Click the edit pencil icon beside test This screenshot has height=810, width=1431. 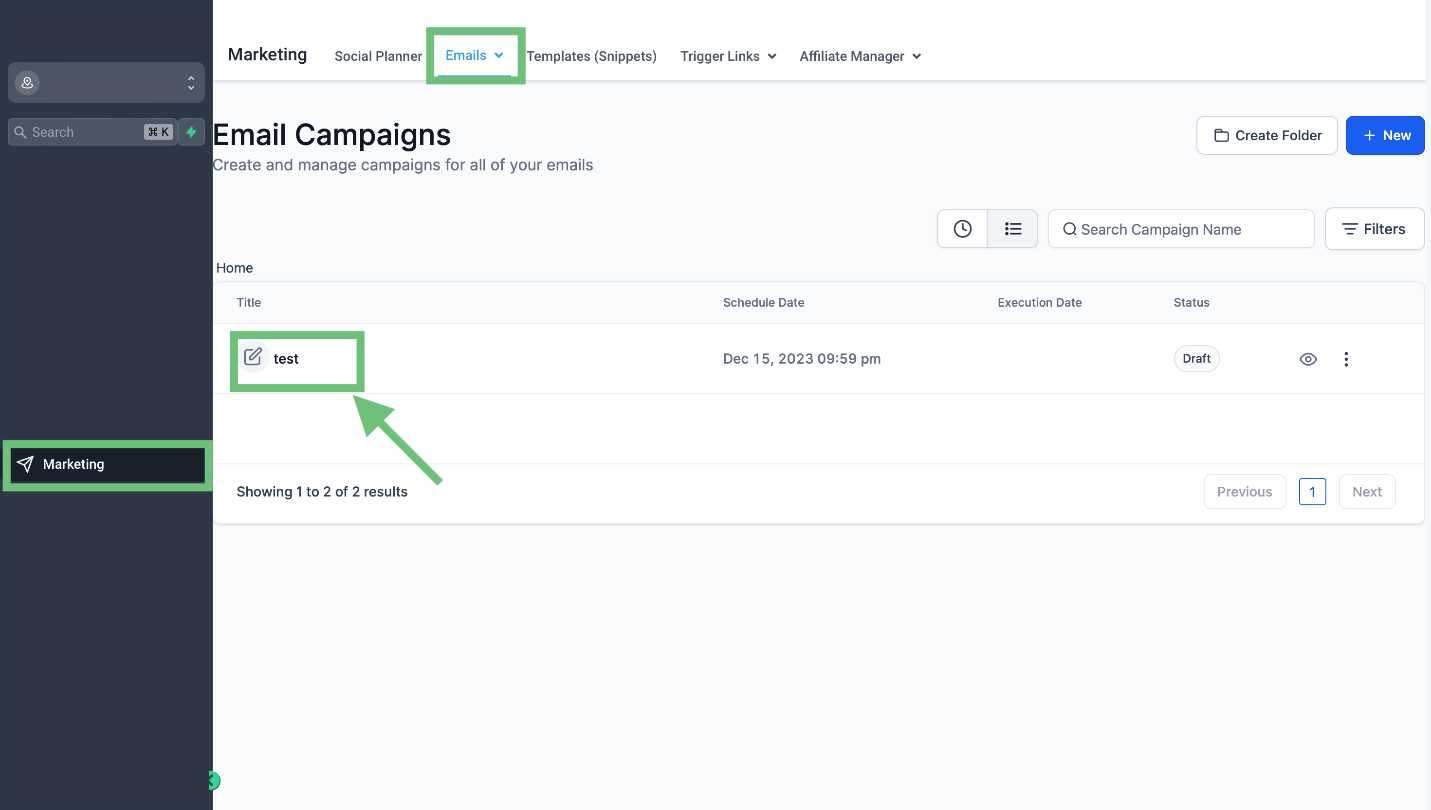253,356
